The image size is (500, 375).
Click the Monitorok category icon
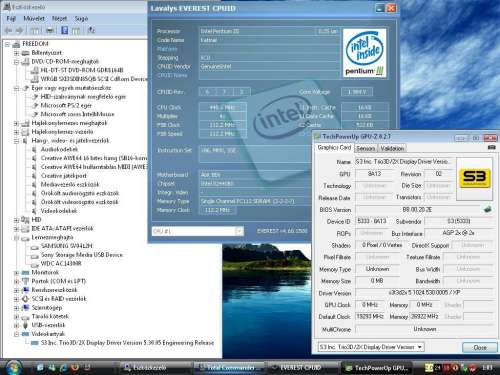click(x=25, y=272)
